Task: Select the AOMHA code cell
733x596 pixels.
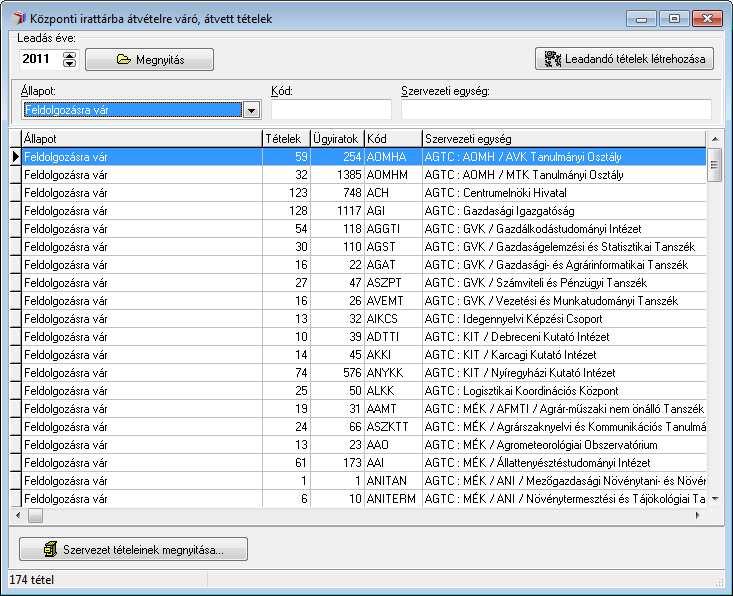Action: click(x=393, y=157)
